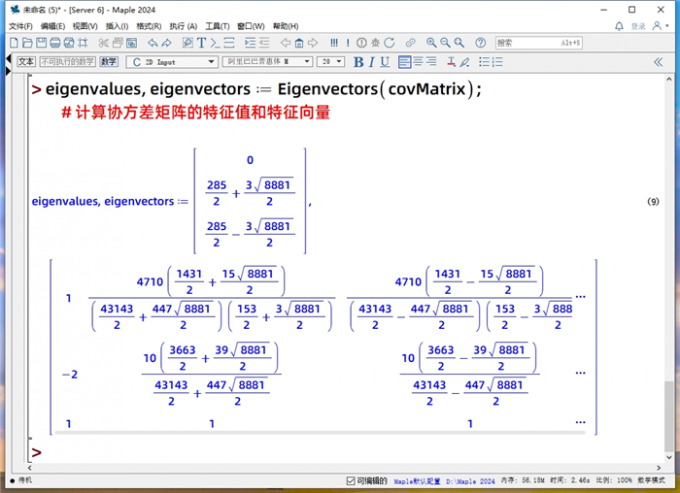Interrupt the current computation icon
Image resolution: width=680 pixels, height=493 pixels.
coord(362,42)
